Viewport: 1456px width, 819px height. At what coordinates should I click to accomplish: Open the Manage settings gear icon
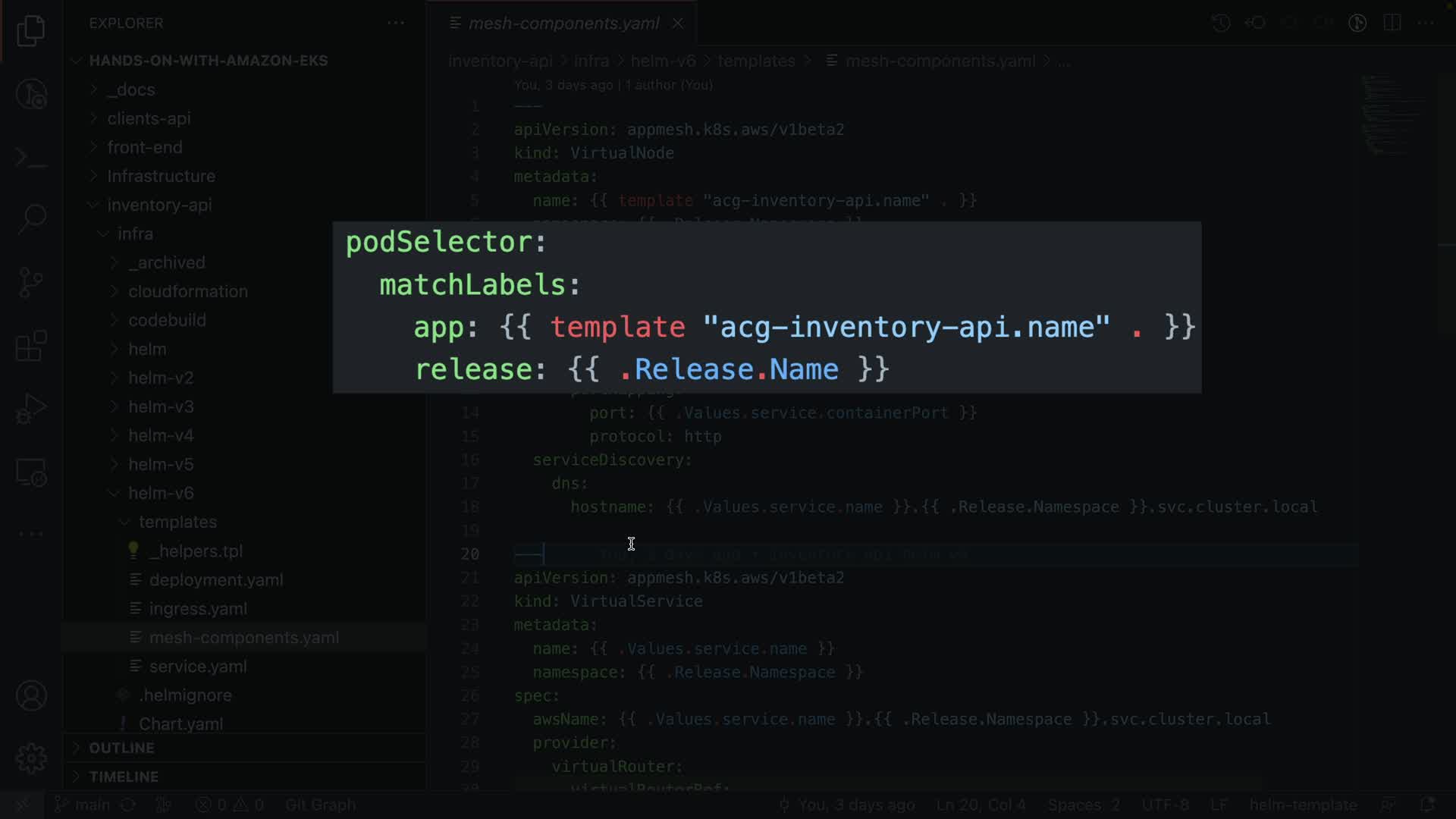pos(31,758)
